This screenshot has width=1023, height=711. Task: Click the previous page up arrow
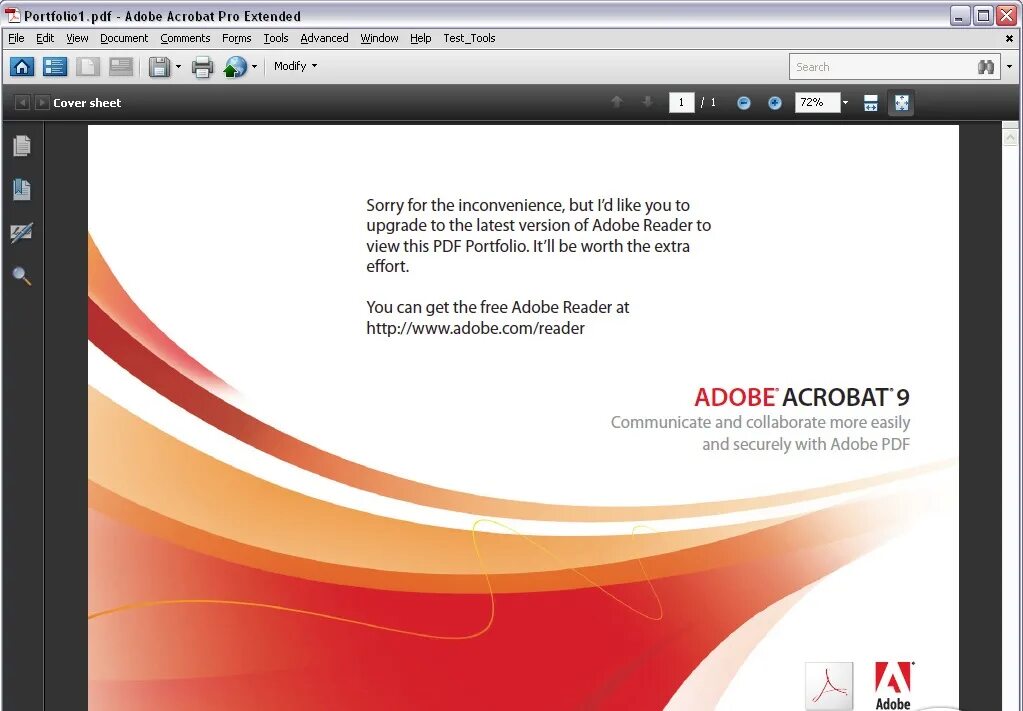click(617, 102)
